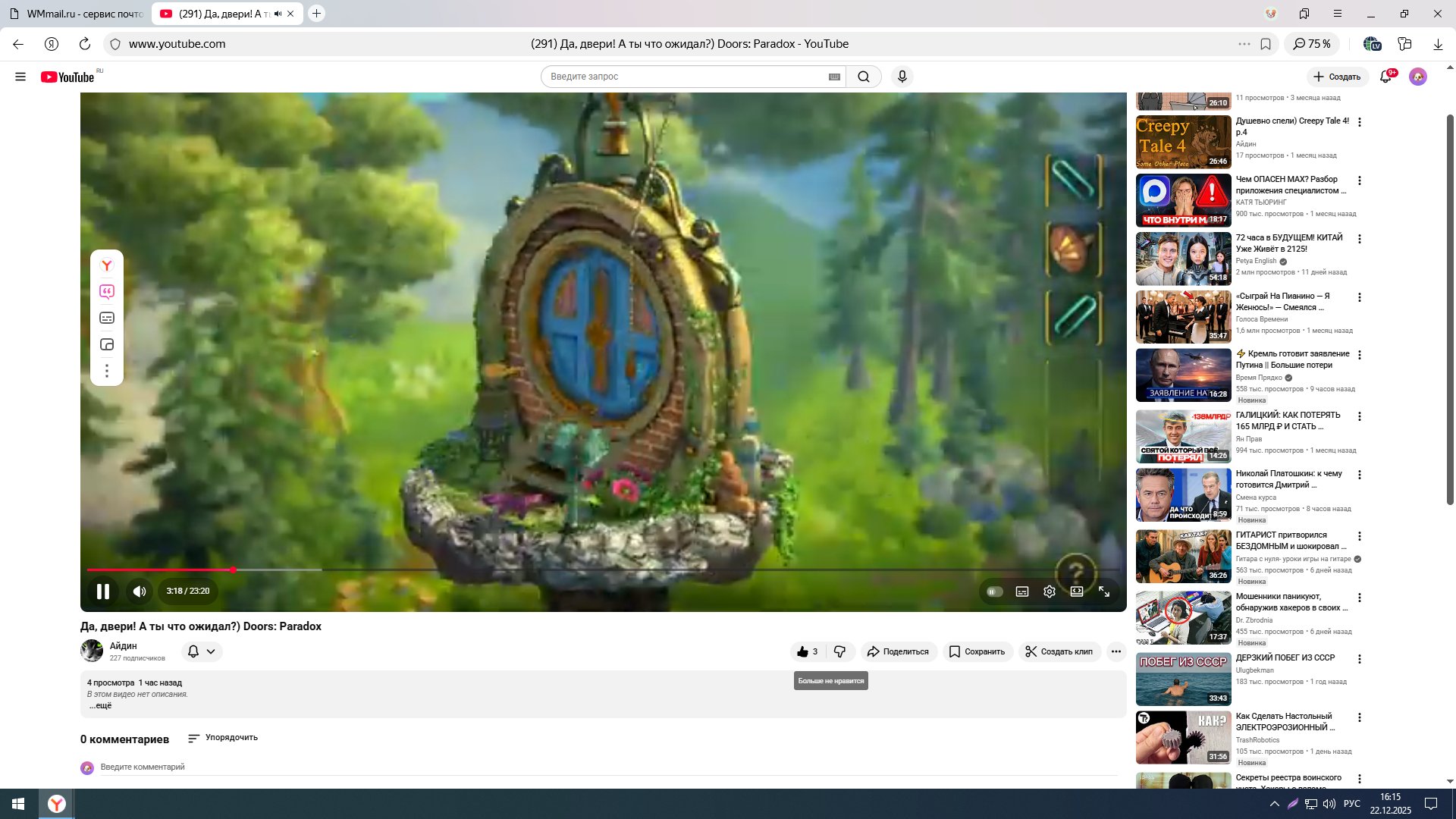Mute the video volume
The width and height of the screenshot is (1456, 819).
tap(140, 591)
